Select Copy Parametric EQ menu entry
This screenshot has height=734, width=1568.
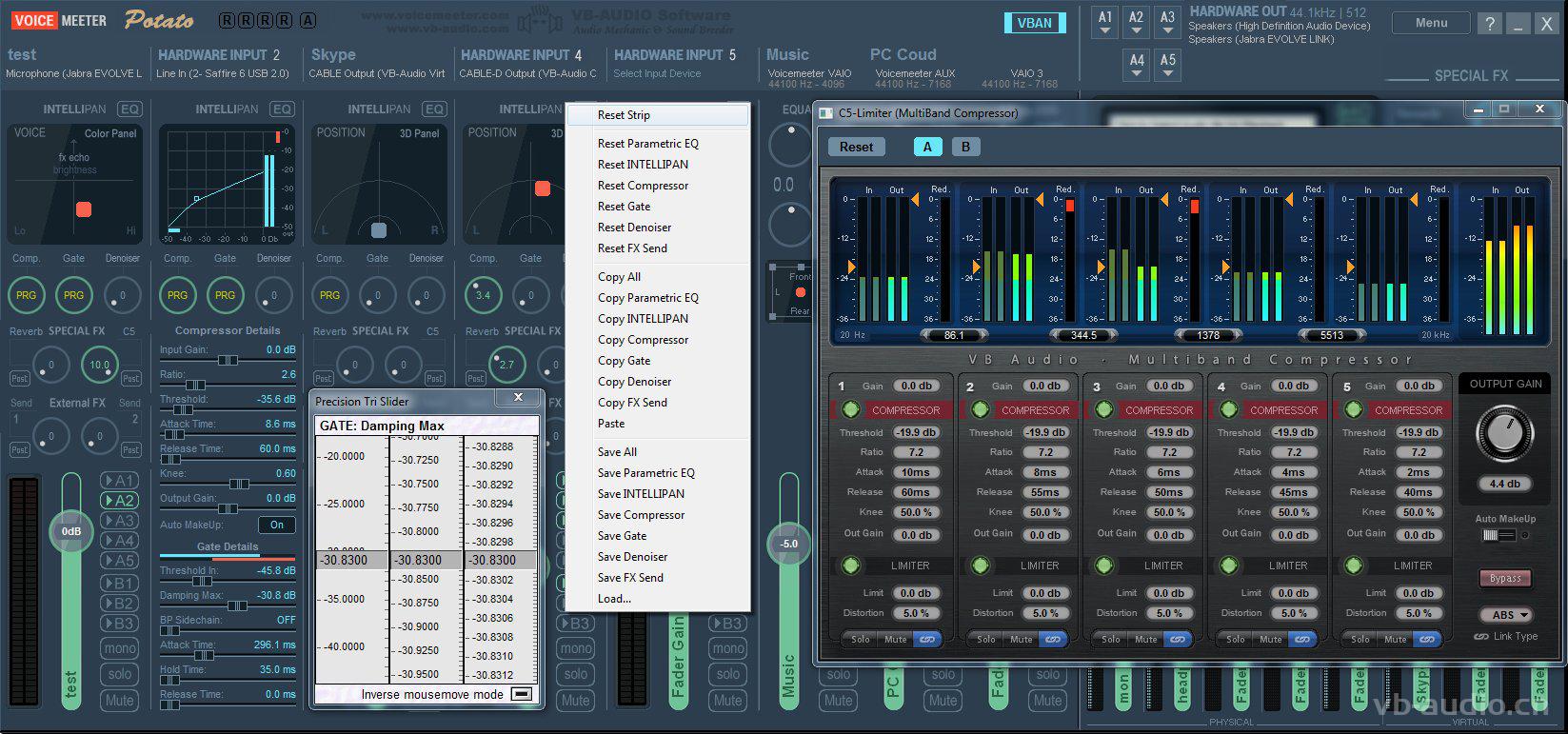(658, 298)
